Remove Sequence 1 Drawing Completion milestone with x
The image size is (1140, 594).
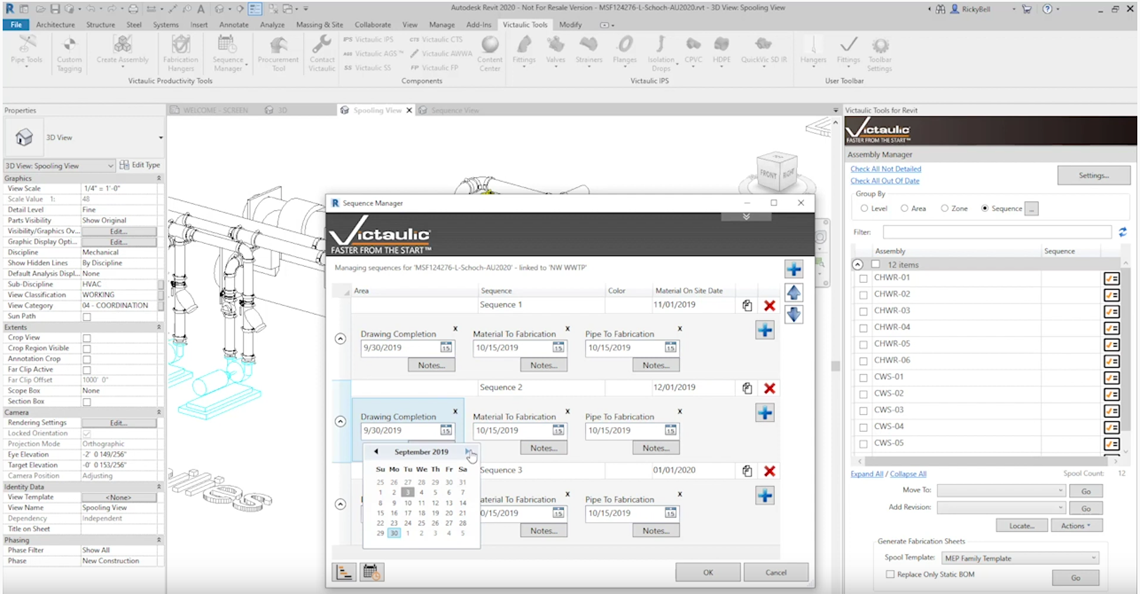coord(456,329)
